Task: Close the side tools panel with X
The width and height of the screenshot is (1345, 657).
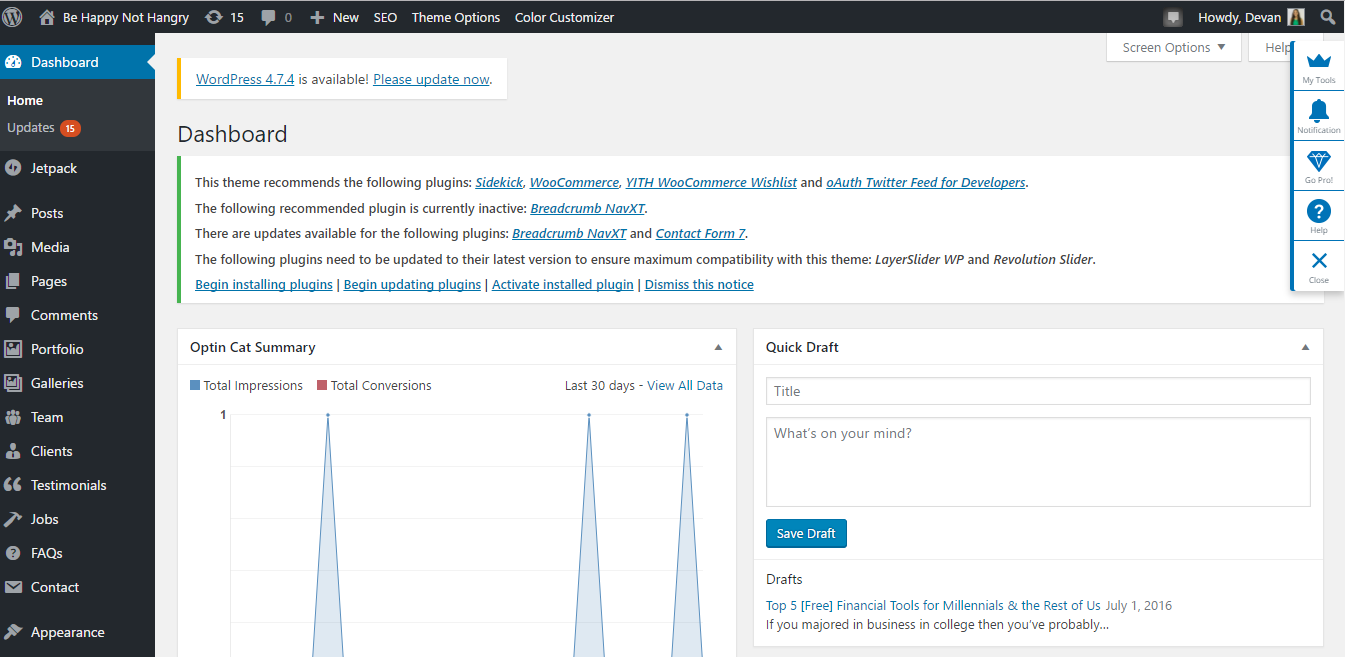Action: [1318, 261]
